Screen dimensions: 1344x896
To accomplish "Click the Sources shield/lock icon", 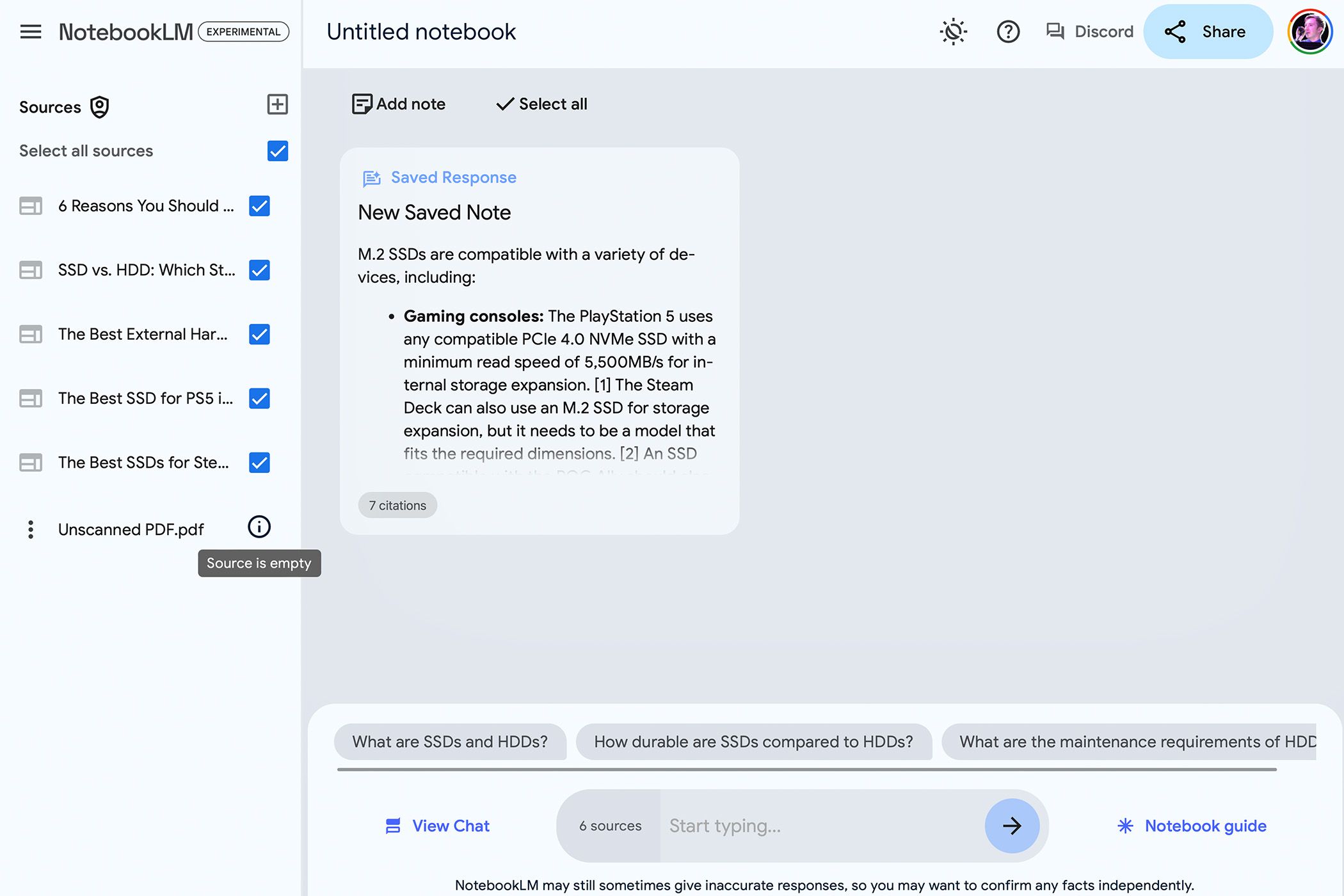I will tap(100, 107).
